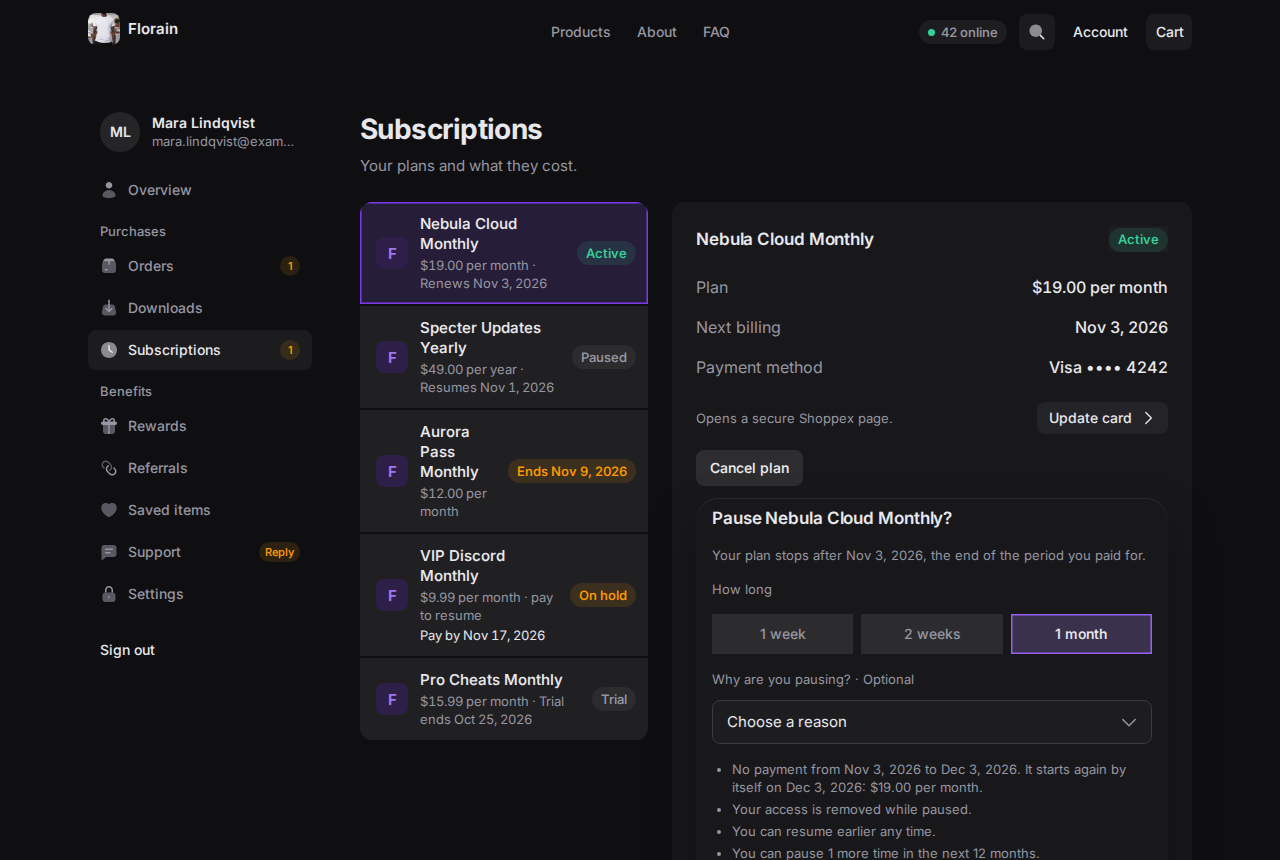Click the Paused status badge
The height and width of the screenshot is (860, 1280).
click(604, 357)
